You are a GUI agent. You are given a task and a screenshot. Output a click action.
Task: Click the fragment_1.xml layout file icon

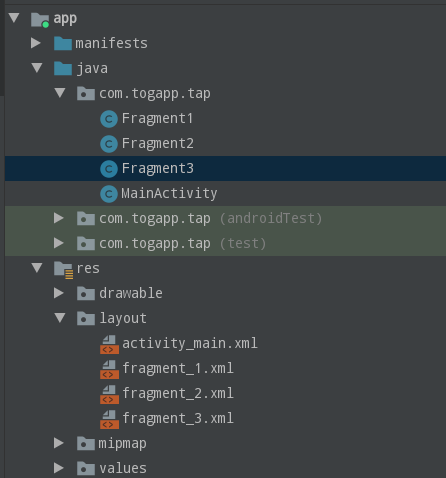click(109, 369)
